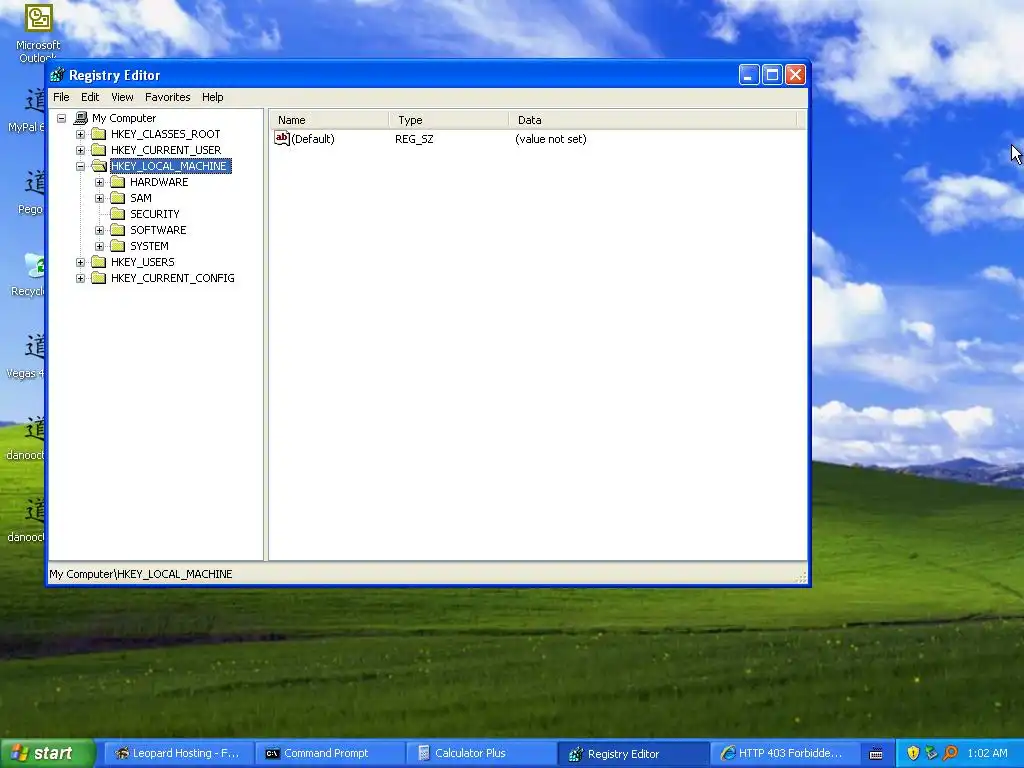Viewport: 1024px width, 768px height.
Task: Expand the HKEY_CURRENT_USER key
Action: tap(80, 150)
